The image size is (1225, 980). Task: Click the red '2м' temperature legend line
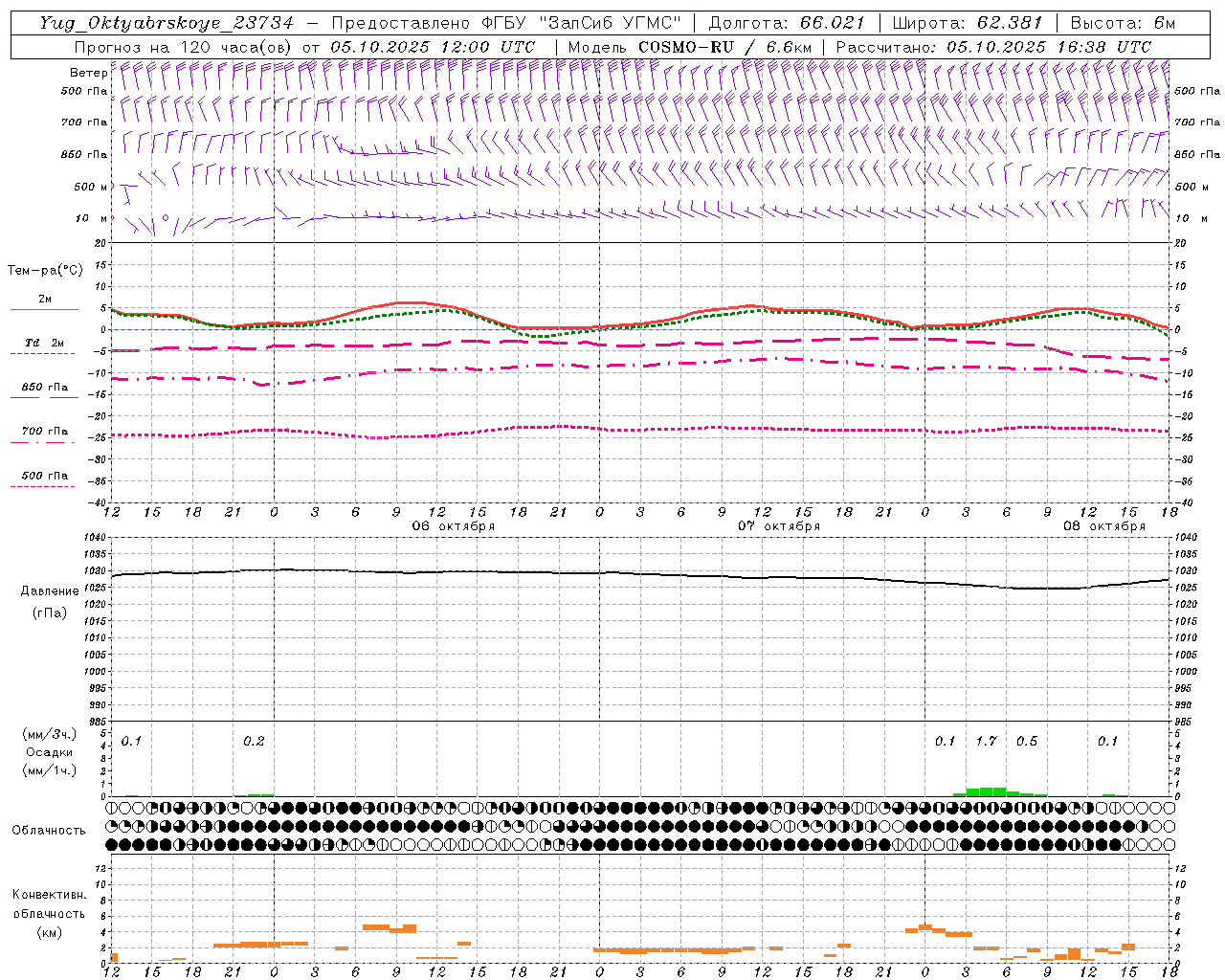point(44,309)
